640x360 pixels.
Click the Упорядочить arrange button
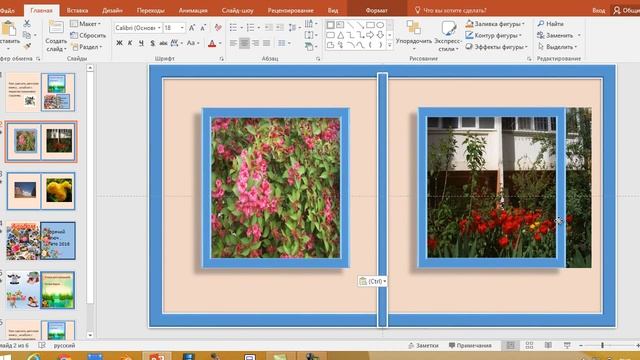414,35
